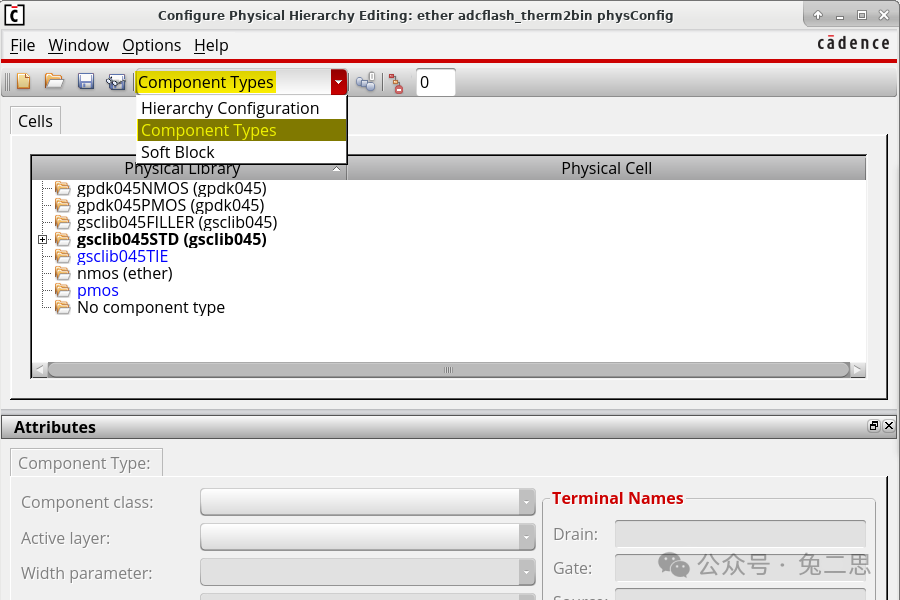Click folder icon beside gsclib045TIE

(x=63, y=256)
